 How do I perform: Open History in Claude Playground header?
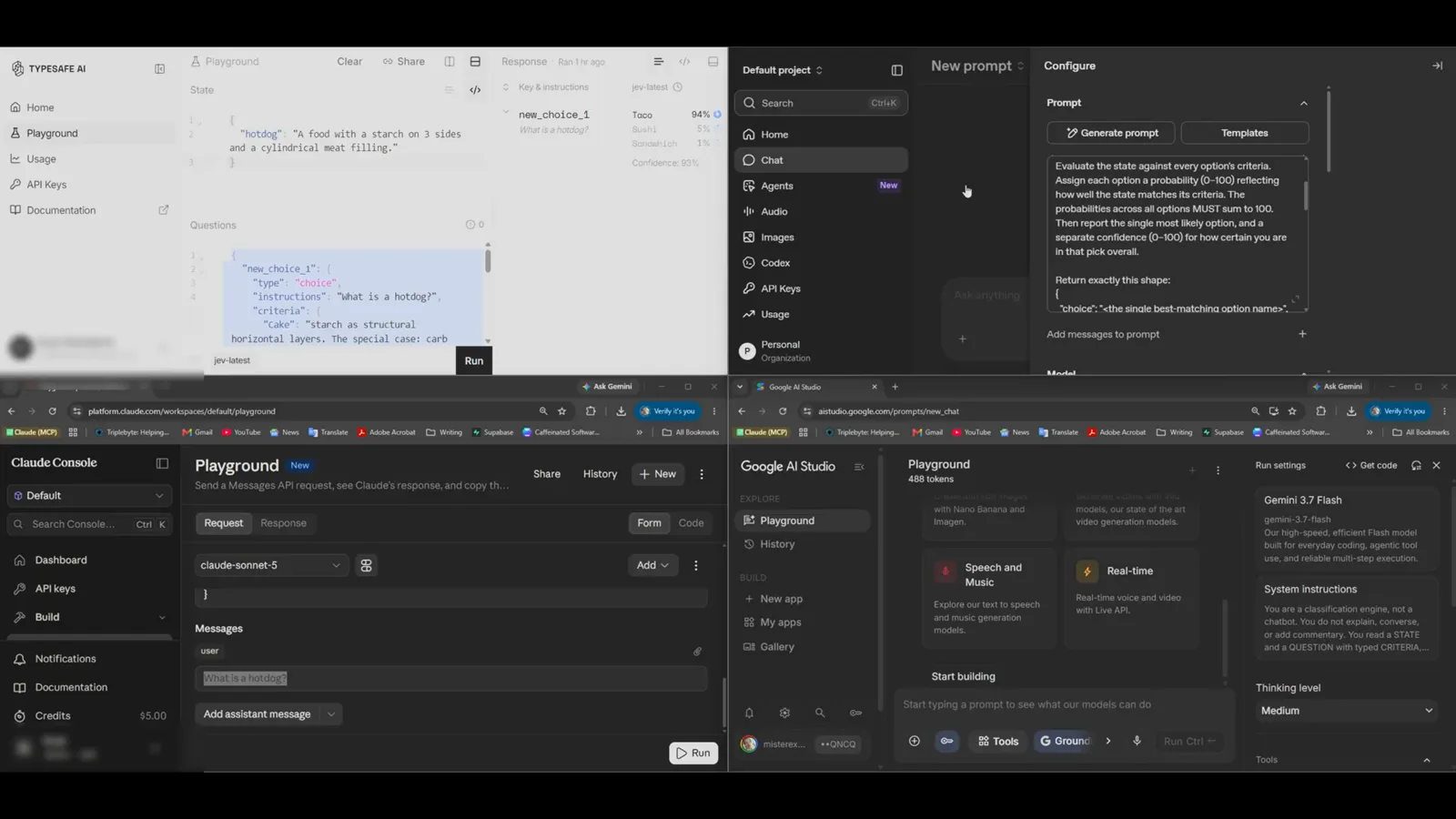point(600,474)
